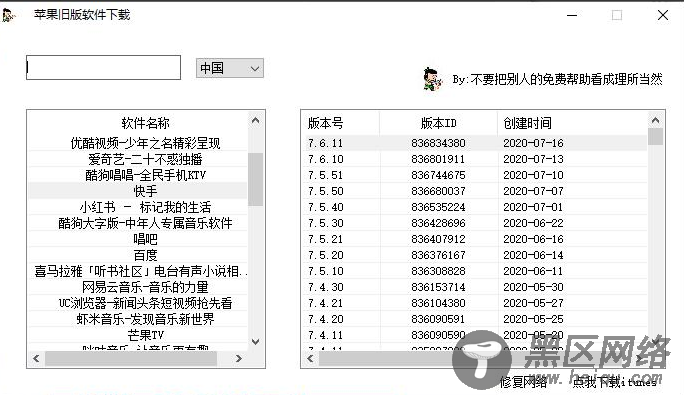
Task: Click the app icon in the title bar
Action: coord(8,15)
